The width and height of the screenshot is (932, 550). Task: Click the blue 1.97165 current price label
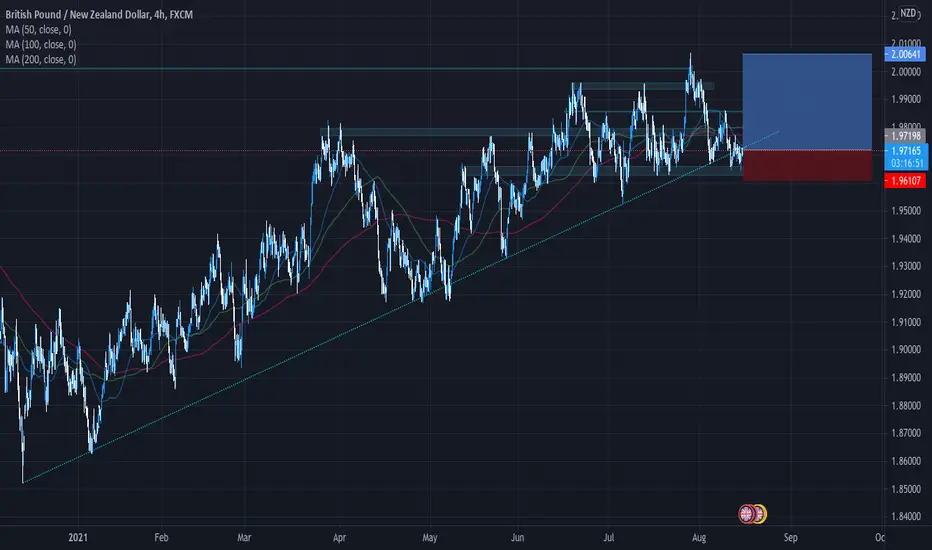pos(906,150)
